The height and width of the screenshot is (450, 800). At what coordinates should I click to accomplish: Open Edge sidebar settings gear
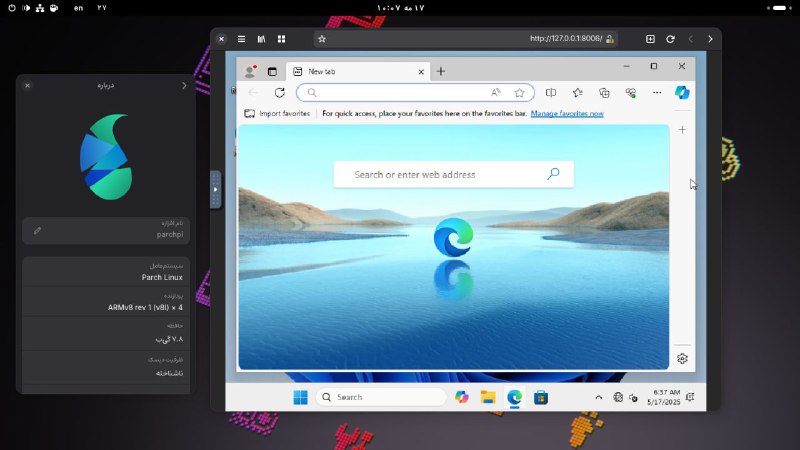pyautogui.click(x=682, y=359)
